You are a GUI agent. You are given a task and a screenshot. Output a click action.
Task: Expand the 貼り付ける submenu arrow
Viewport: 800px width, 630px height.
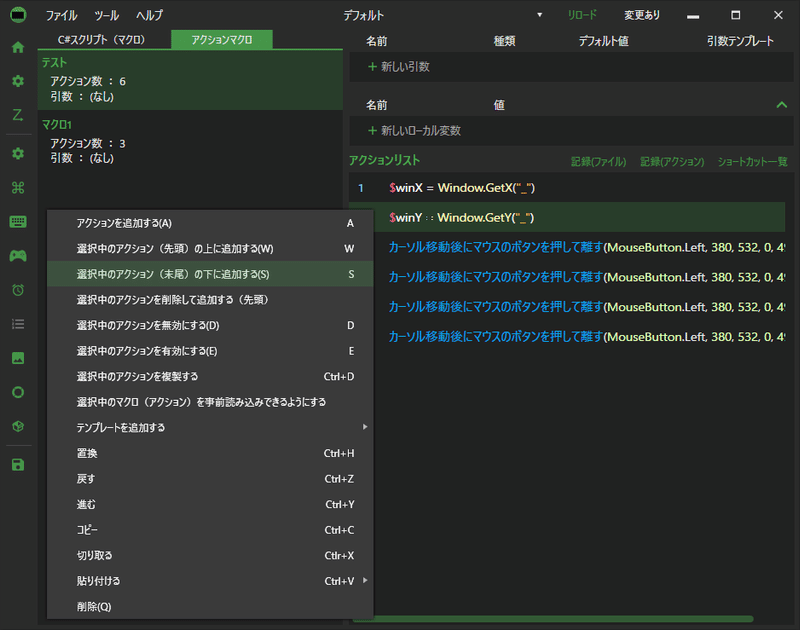pyautogui.click(x=365, y=581)
